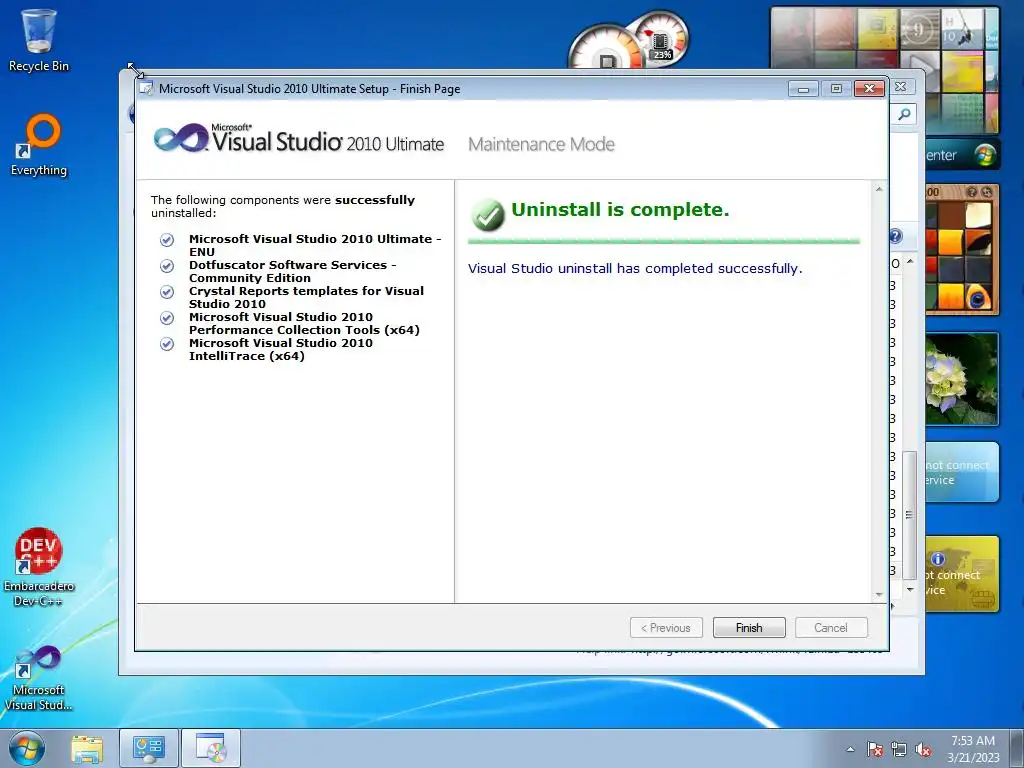The height and width of the screenshot is (768, 1024).
Task: Click 'Microsoft Visual Studio 2010 IntelliTrace (x64)' entry
Action: click(x=281, y=349)
